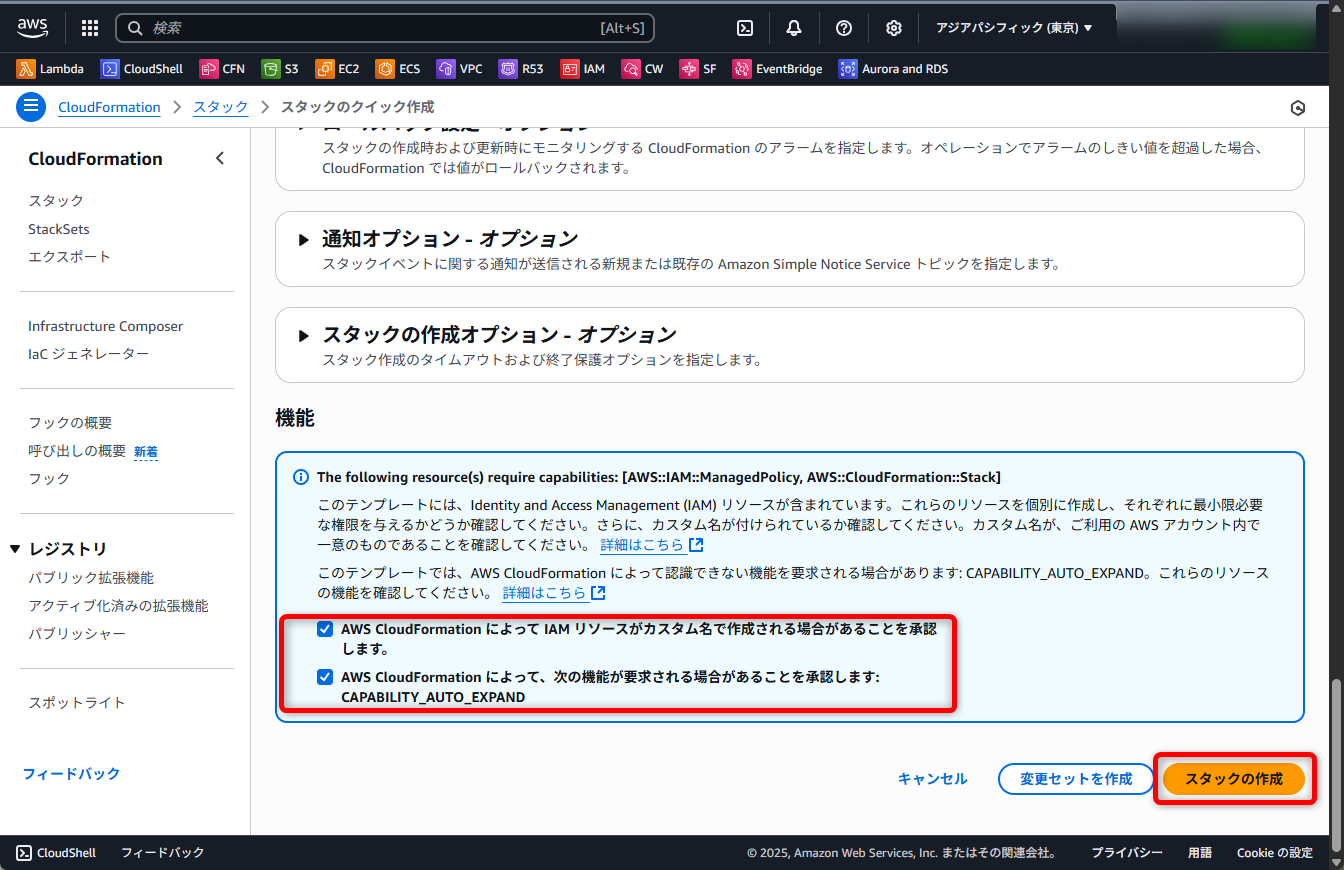Click the キャンセル button
1344x870 pixels.
coord(932,779)
